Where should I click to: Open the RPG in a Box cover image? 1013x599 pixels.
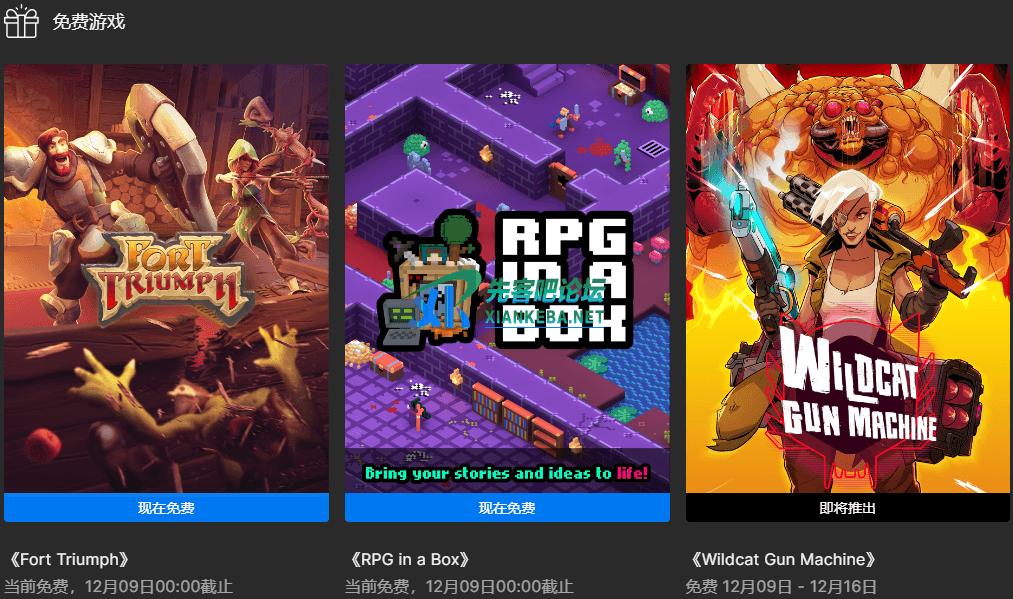507,278
